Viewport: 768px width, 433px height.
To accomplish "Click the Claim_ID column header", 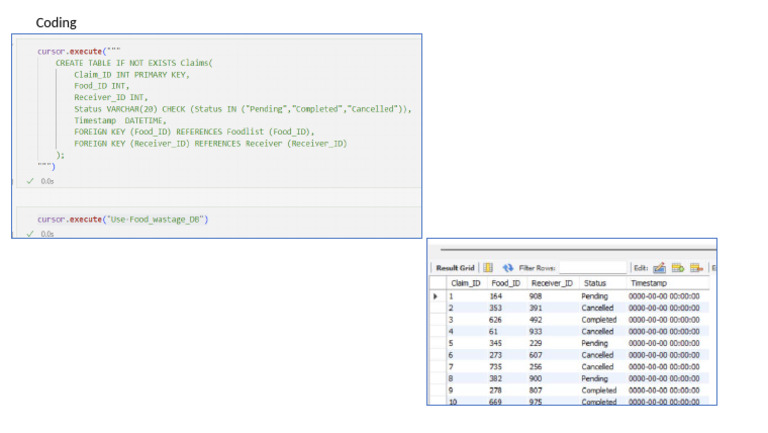I will coord(466,283).
